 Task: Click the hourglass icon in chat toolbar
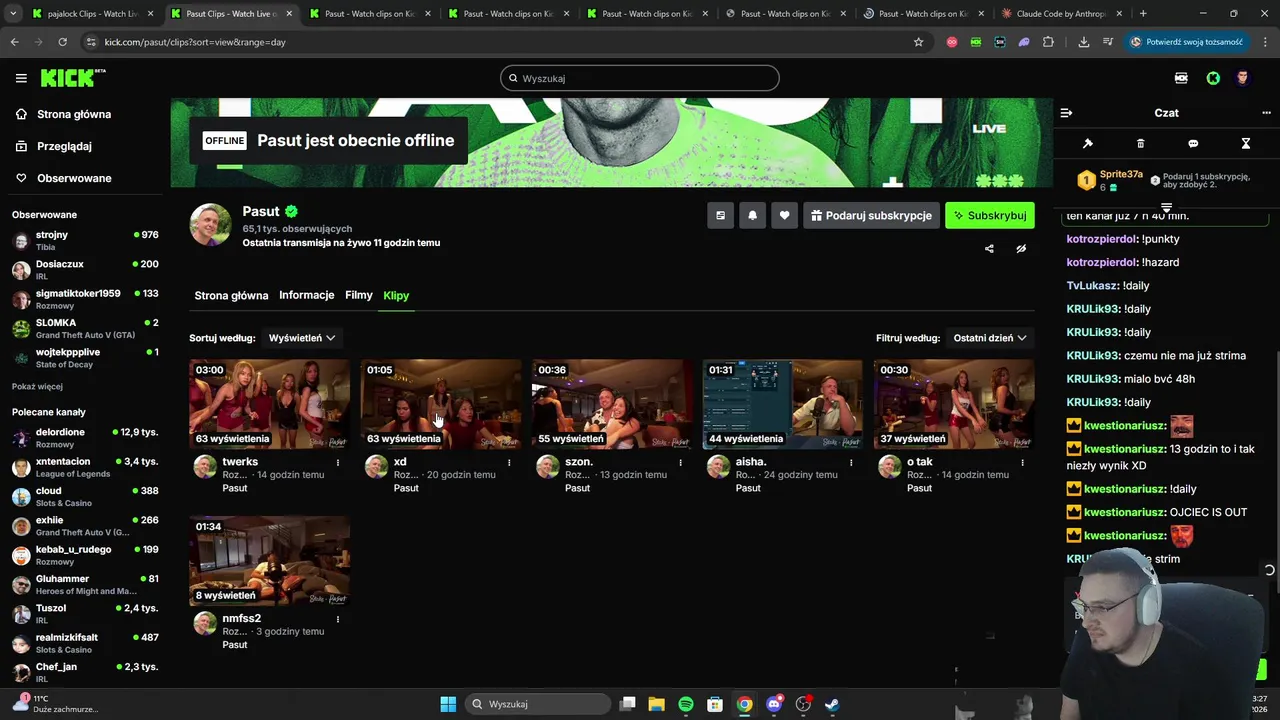1246,144
